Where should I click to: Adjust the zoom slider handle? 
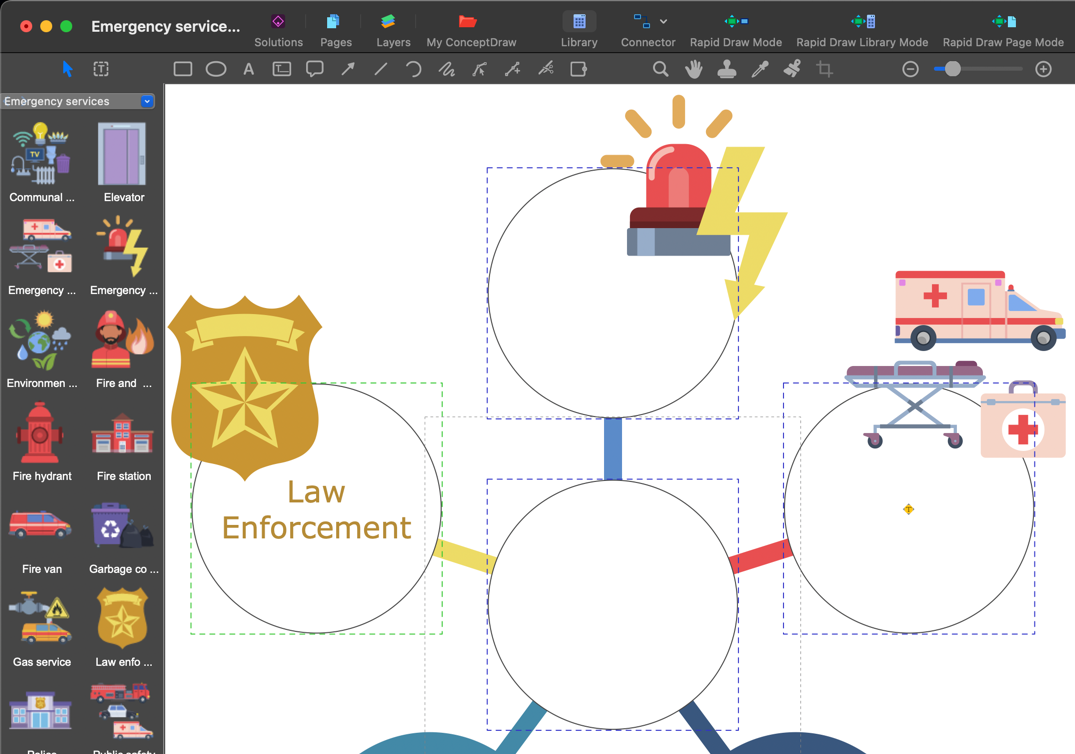(x=952, y=69)
